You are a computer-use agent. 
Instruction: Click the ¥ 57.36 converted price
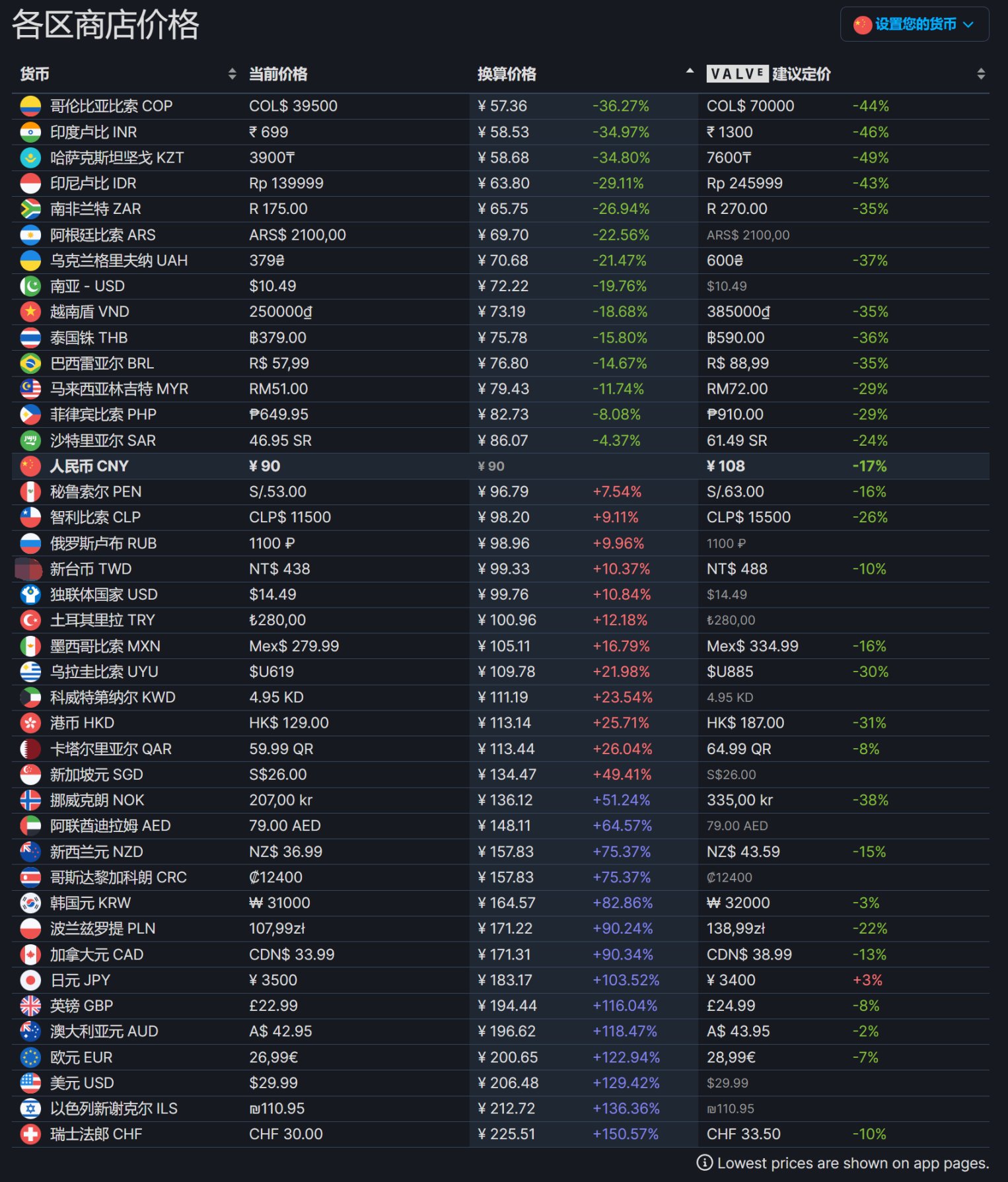[503, 106]
